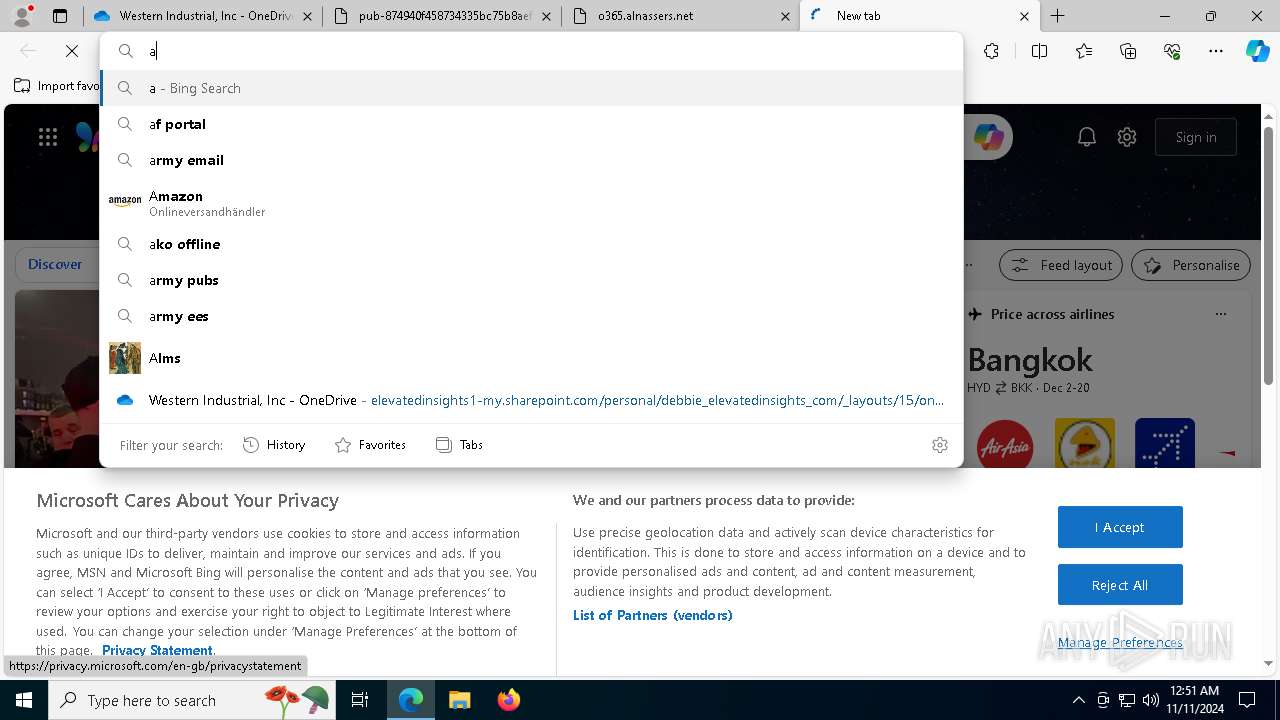1280x720 pixels.
Task: Select the 'army ees' suggestion
Action: (531, 316)
